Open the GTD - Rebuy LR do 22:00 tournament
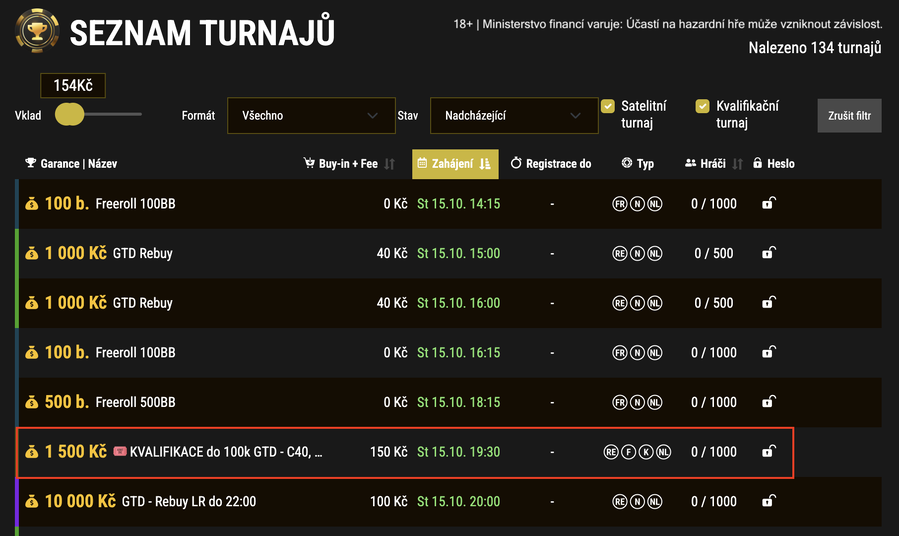Viewport: 899px width, 536px height. pos(188,502)
